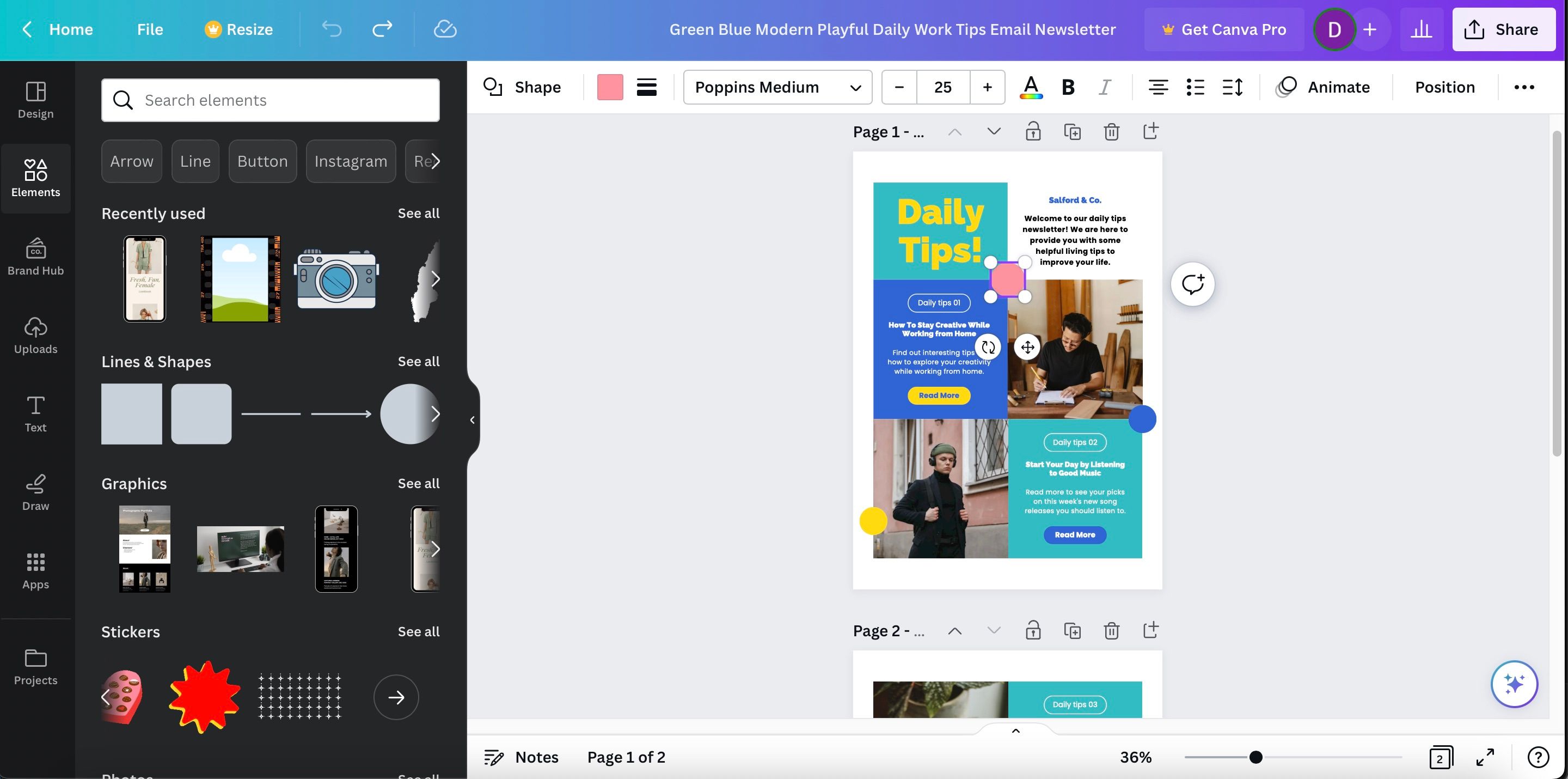Screen dimensions: 1568x779
Task: Toggle italic formatting
Action: click(1105, 87)
